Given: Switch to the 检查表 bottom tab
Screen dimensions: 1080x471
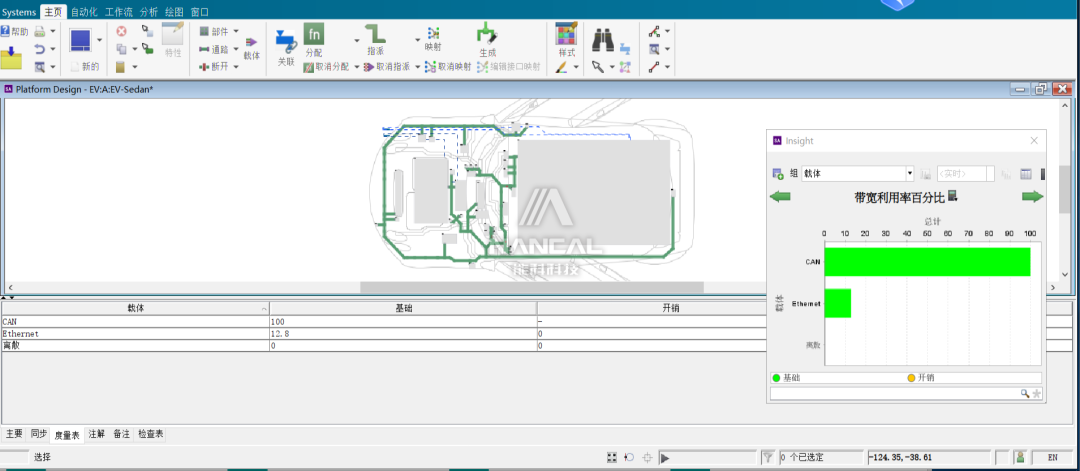Looking at the screenshot, I should pyautogui.click(x=151, y=434).
